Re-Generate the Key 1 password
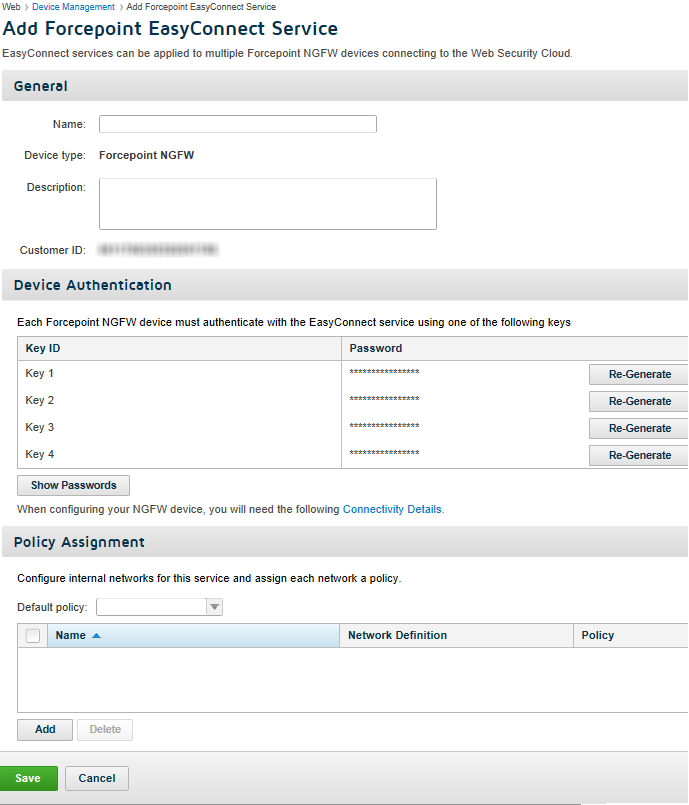The width and height of the screenshot is (689, 805). click(639, 374)
